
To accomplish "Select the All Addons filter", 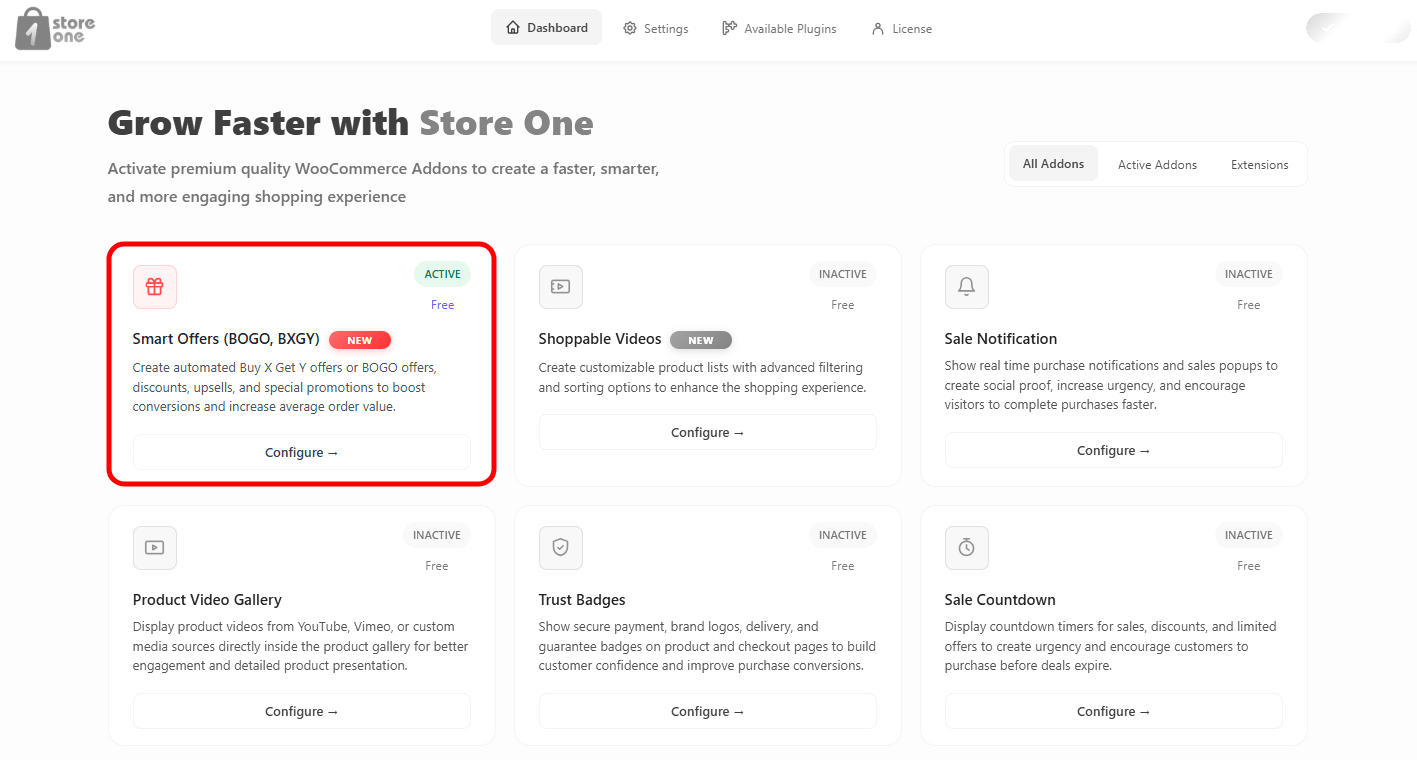I will pos(1053,164).
